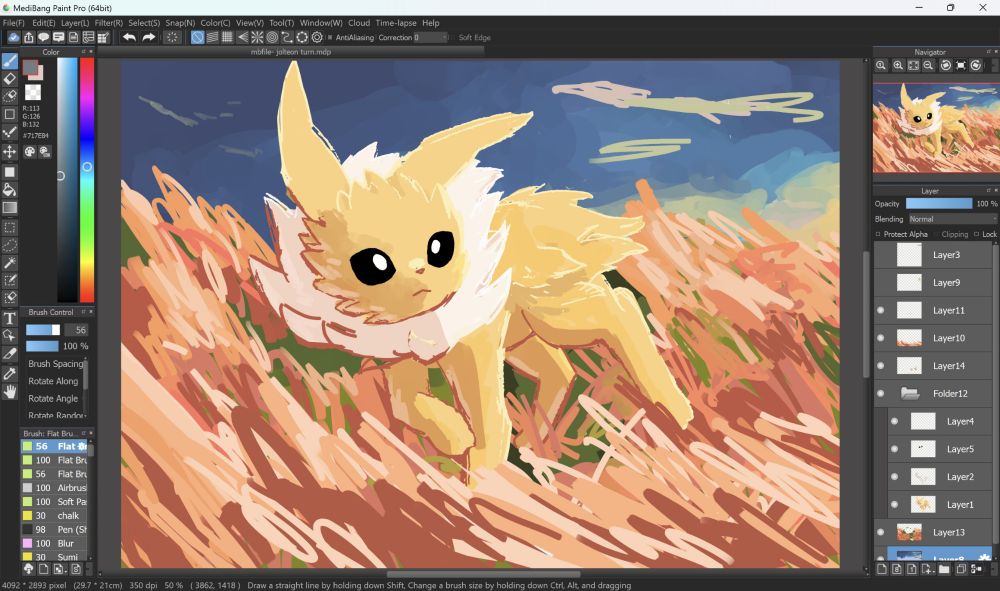Image resolution: width=1000 pixels, height=591 pixels.
Task: Click the layer Opacity slider
Action: click(x=939, y=203)
